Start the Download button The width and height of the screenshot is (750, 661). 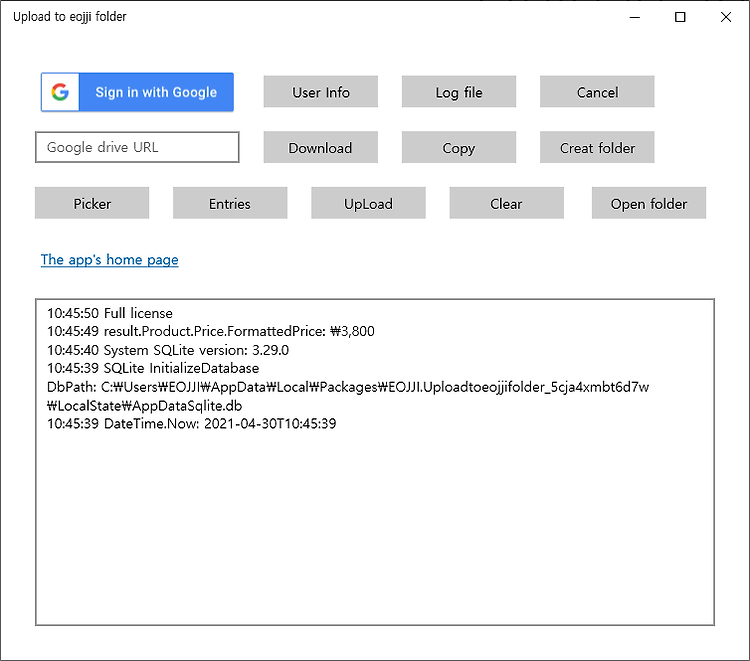(x=320, y=147)
